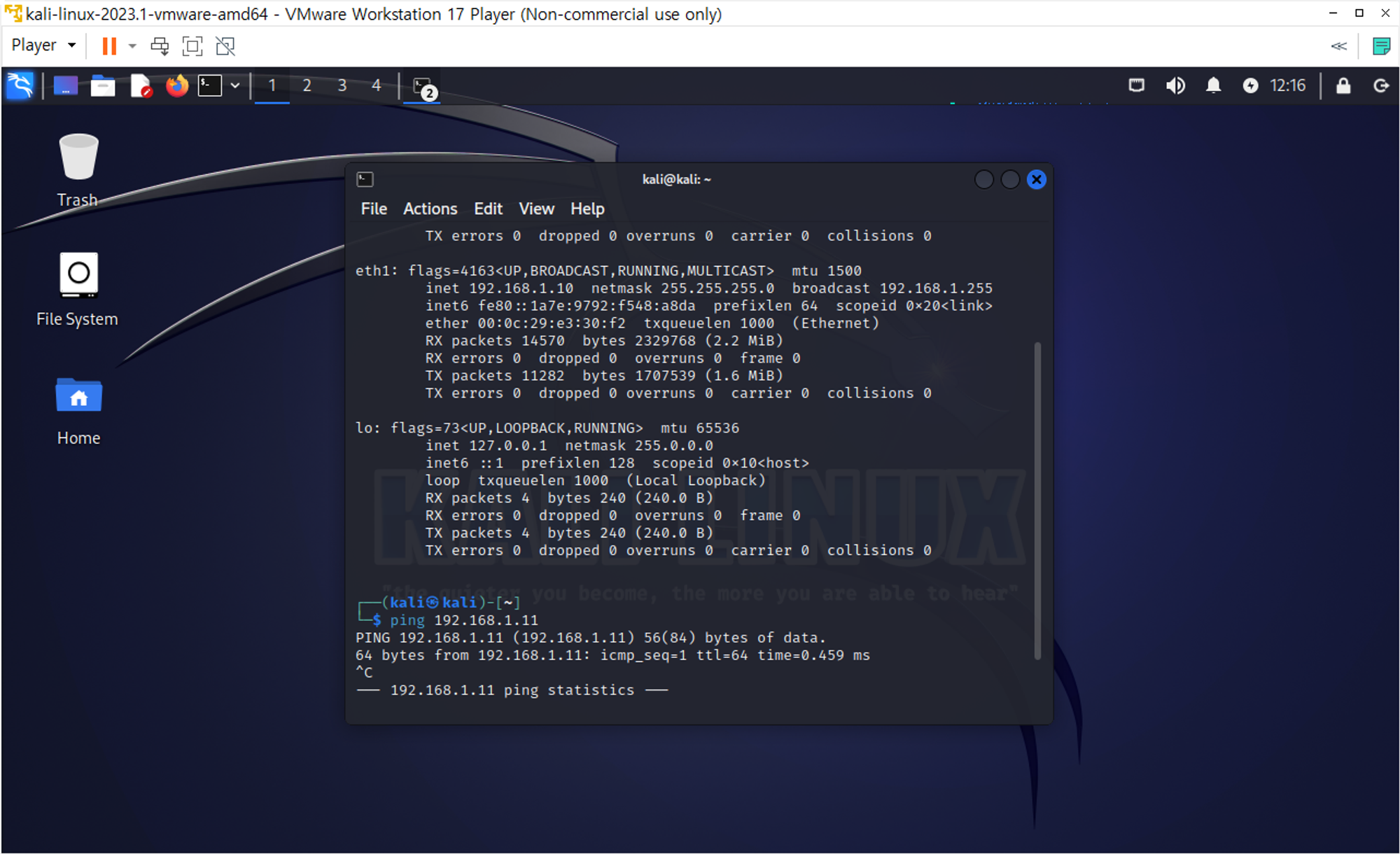1400x854 pixels.
Task: Send Ctrl+Alt+Del to the VM
Action: point(160,46)
